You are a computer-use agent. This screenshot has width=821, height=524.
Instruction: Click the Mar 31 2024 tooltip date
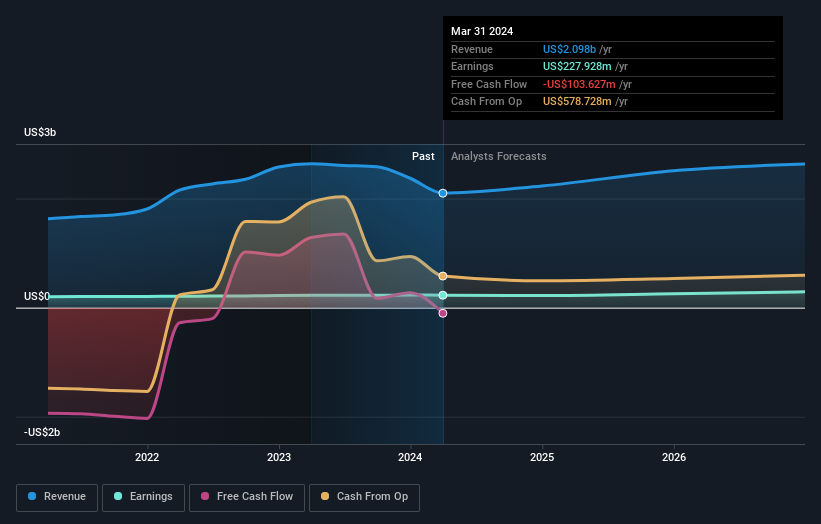[482, 31]
